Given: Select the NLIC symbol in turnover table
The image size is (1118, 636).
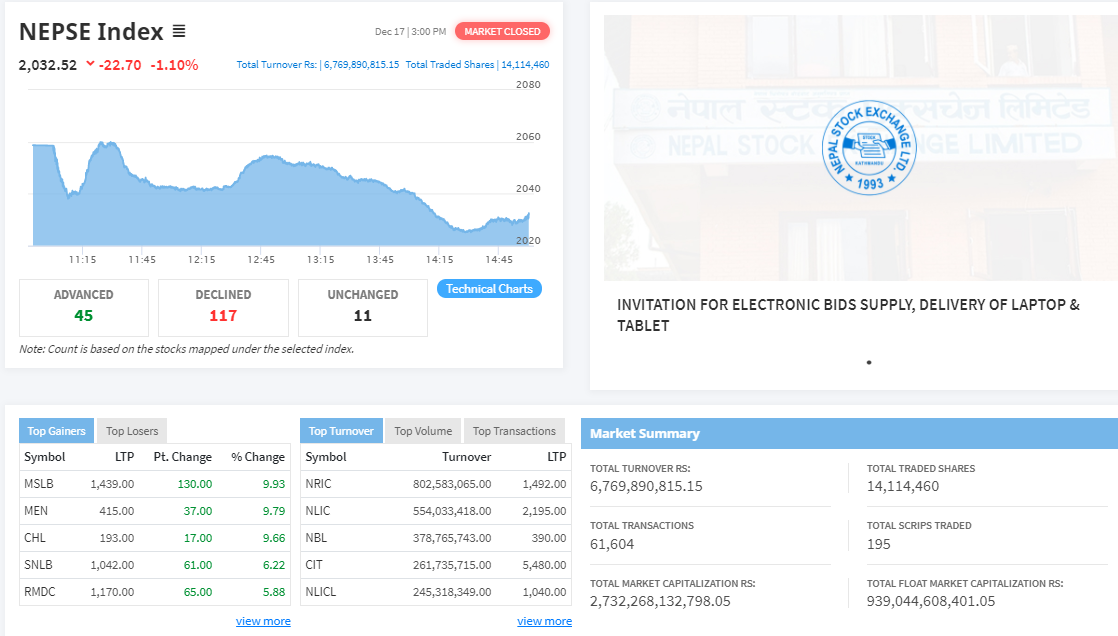Looking at the screenshot, I should coord(317,511).
